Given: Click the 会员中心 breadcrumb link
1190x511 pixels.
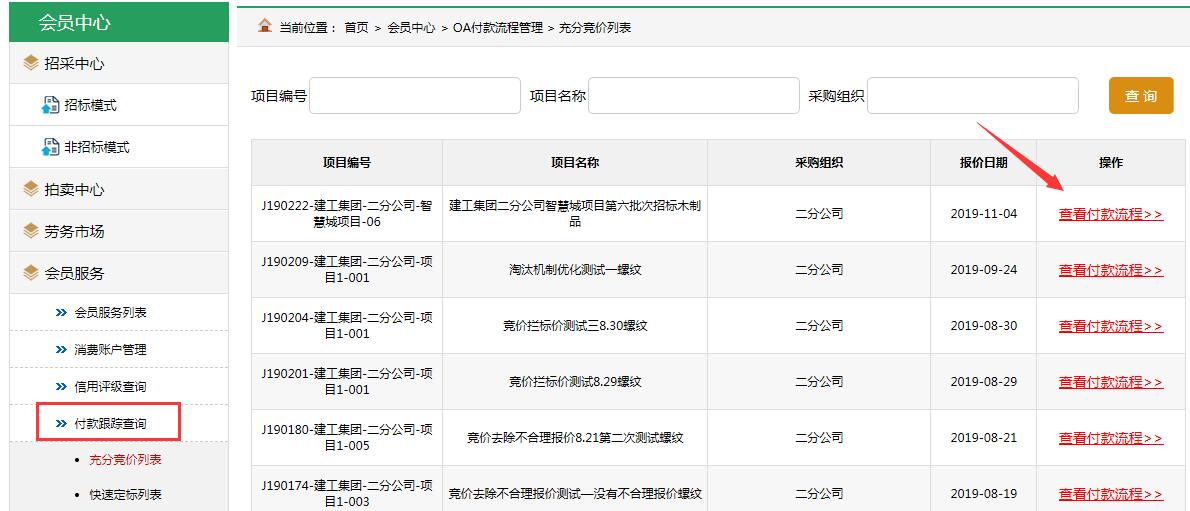Looking at the screenshot, I should point(411,27).
